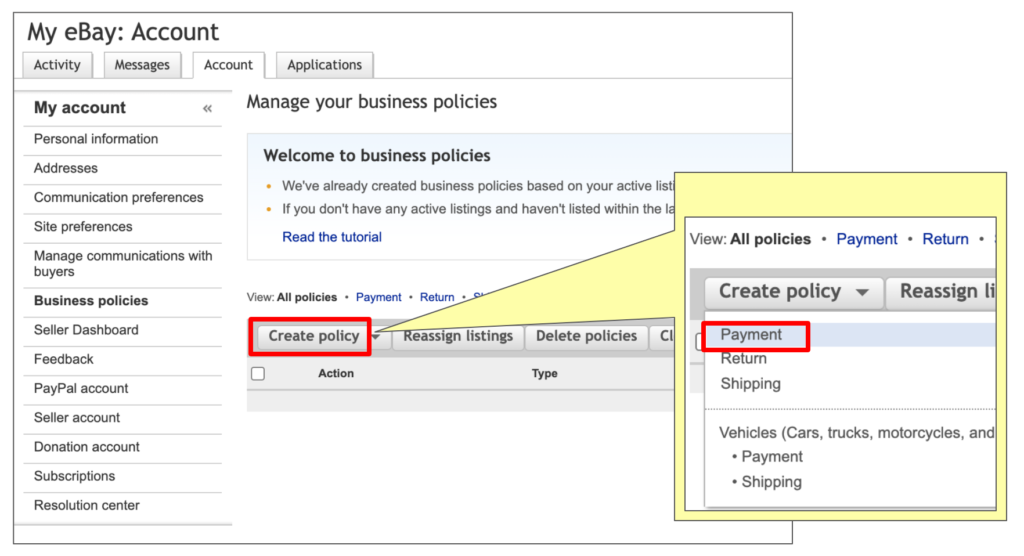Open Seller account
The height and width of the screenshot is (556, 1024).
[77, 417]
